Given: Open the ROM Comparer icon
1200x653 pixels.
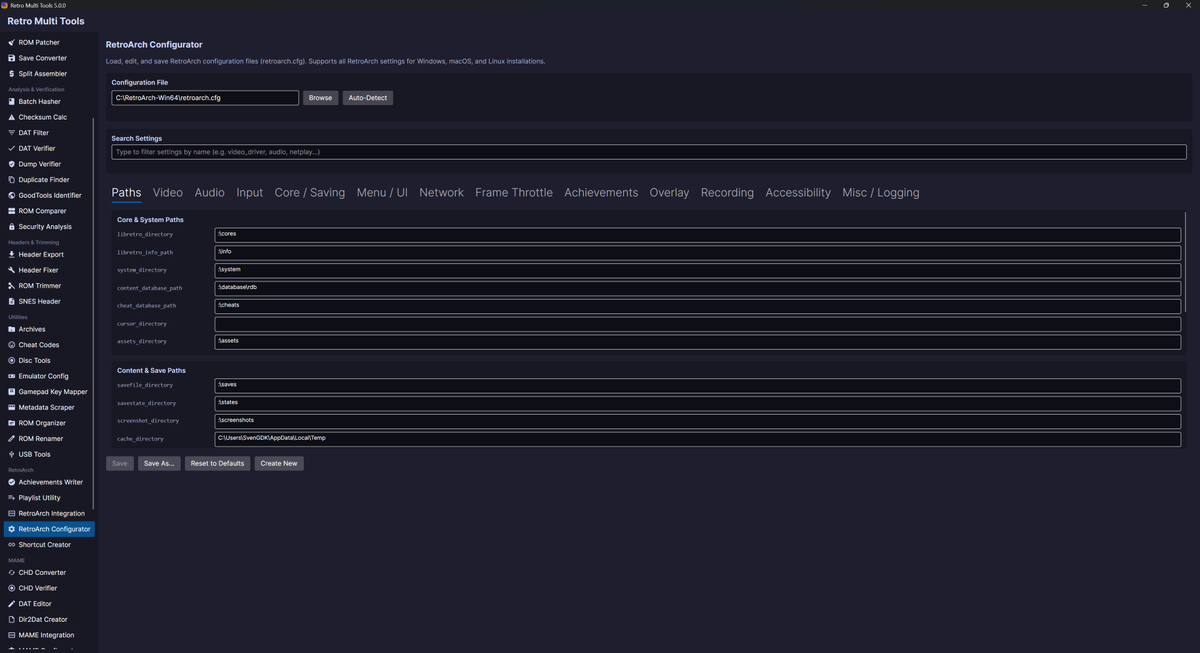Looking at the screenshot, I should tap(12, 211).
